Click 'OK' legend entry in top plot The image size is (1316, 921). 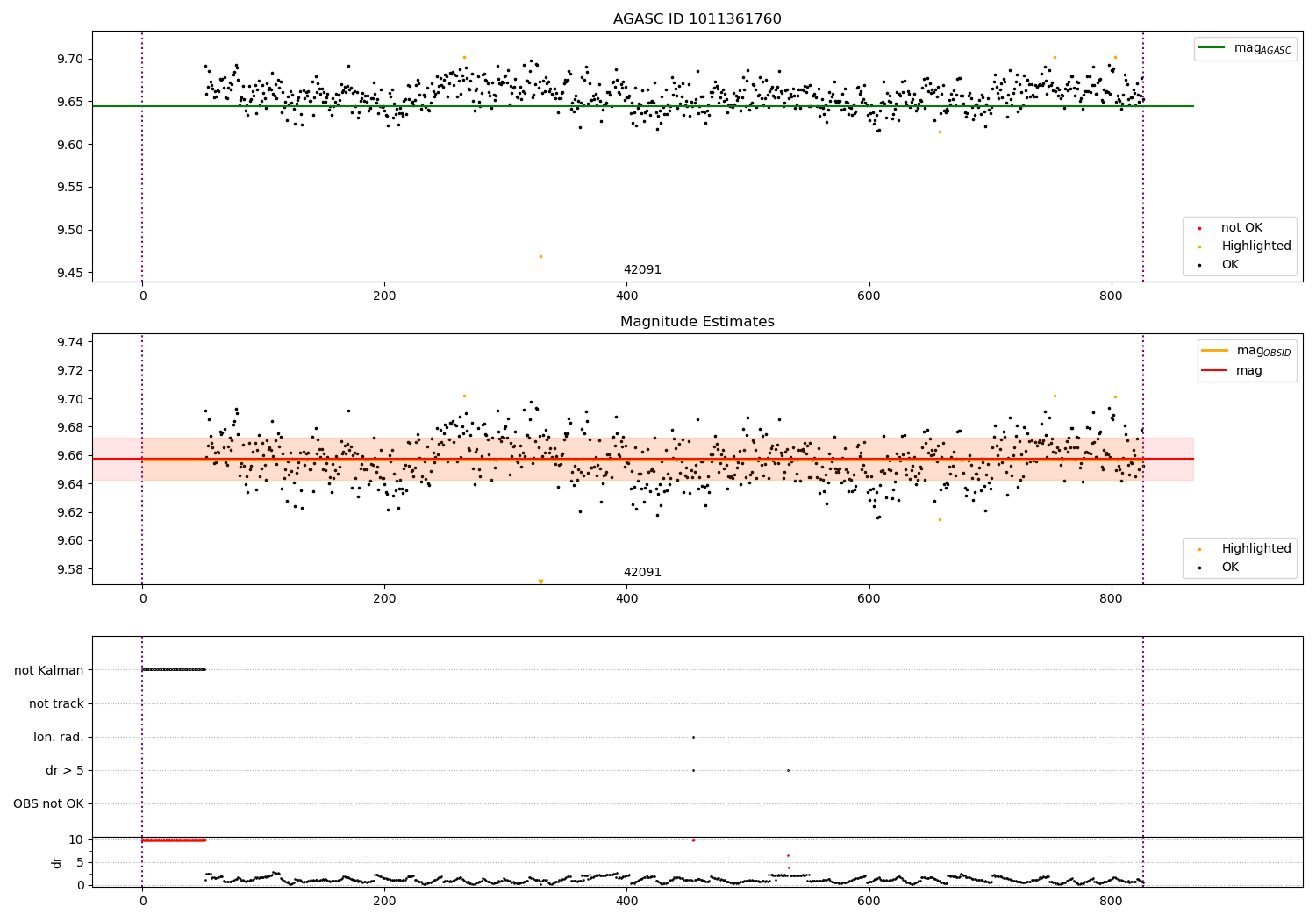point(1230,265)
